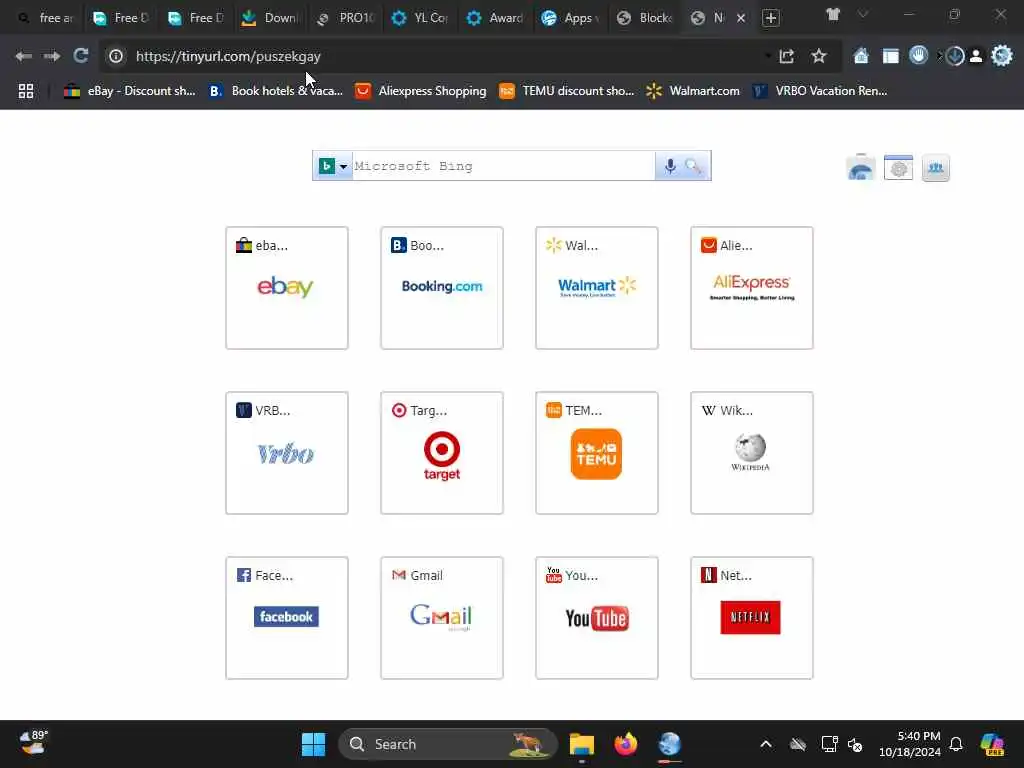Open the volume muted icon in tray
The height and width of the screenshot is (768, 1024).
[x=856, y=744]
